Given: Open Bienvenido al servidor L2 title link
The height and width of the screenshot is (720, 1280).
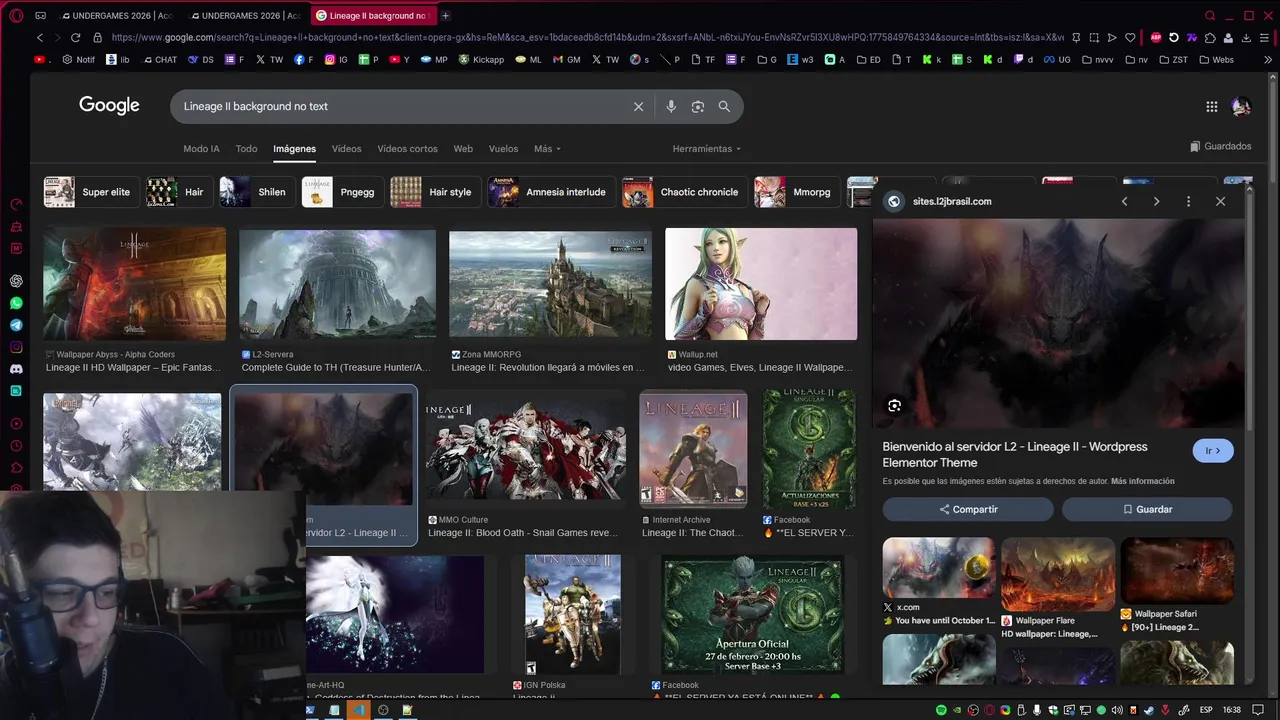Looking at the screenshot, I should [x=1014, y=454].
